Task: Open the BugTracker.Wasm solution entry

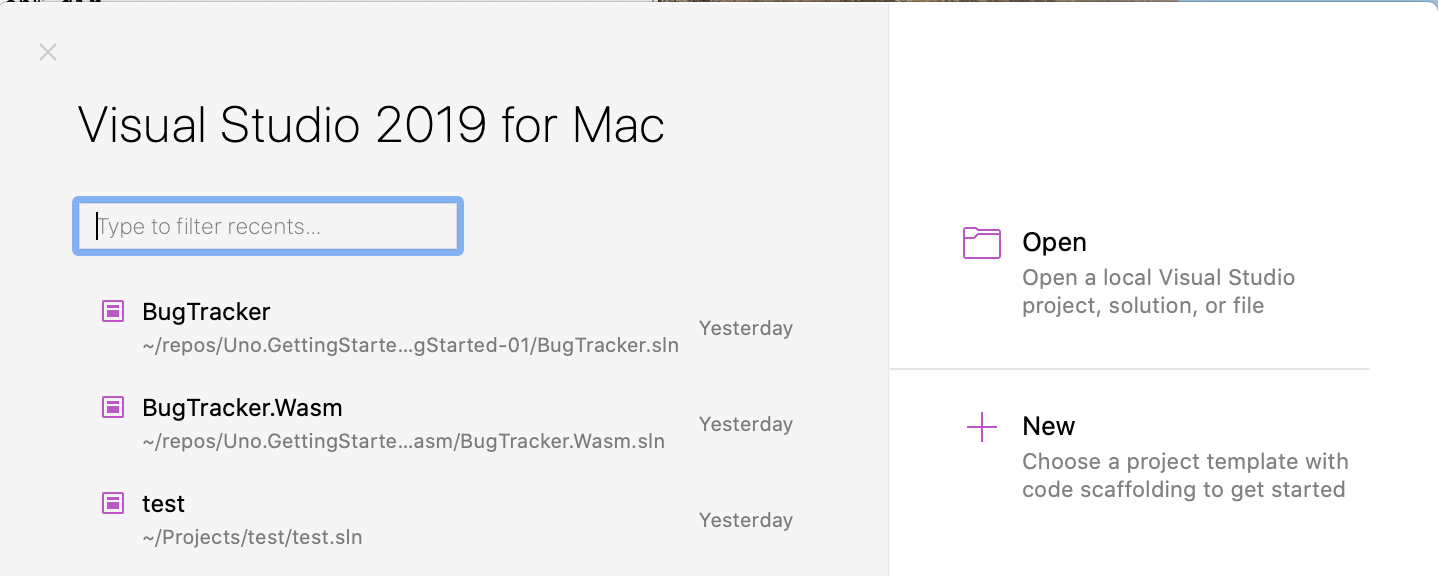Action: (243, 407)
